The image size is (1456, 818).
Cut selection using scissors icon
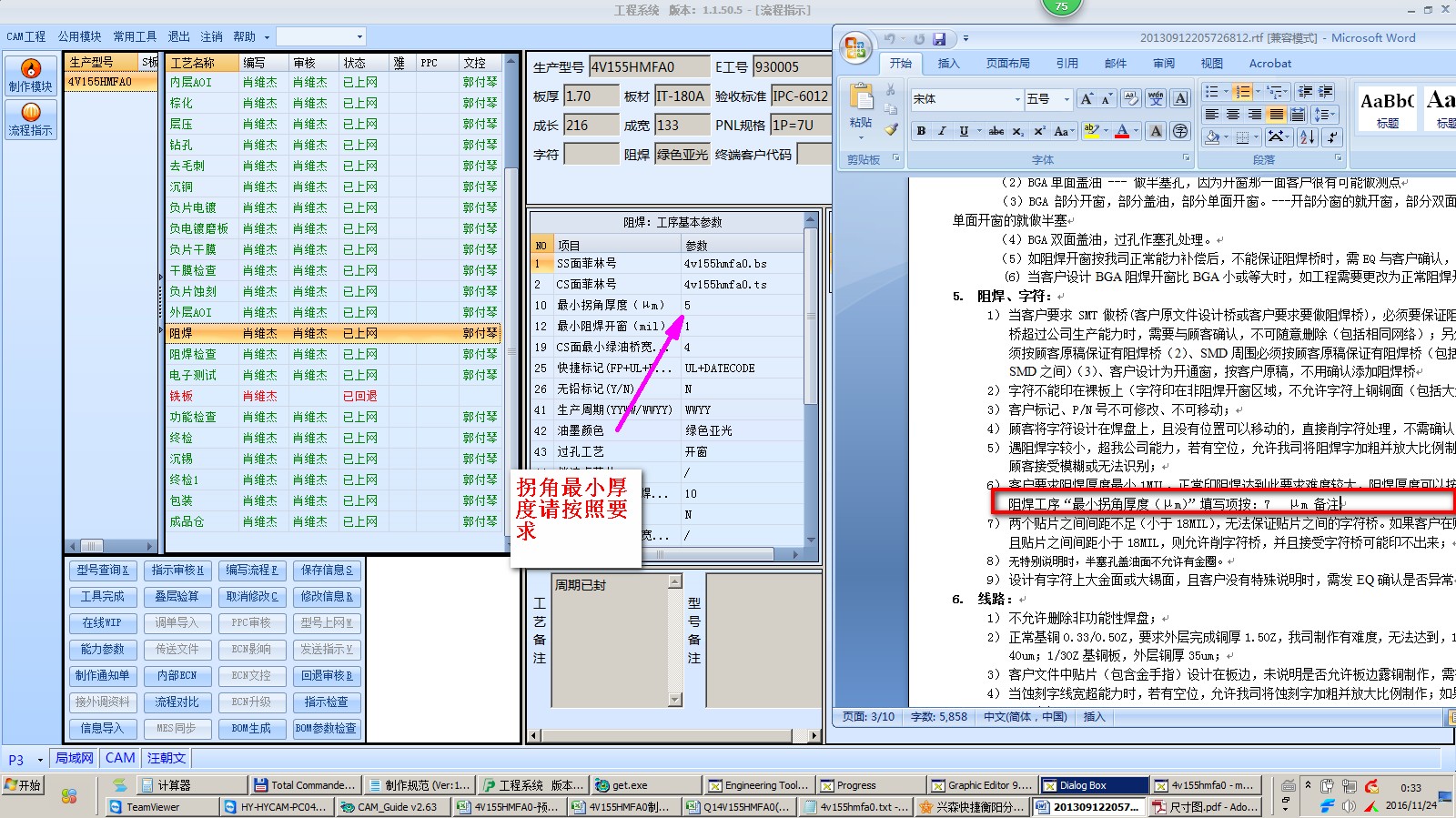point(891,90)
